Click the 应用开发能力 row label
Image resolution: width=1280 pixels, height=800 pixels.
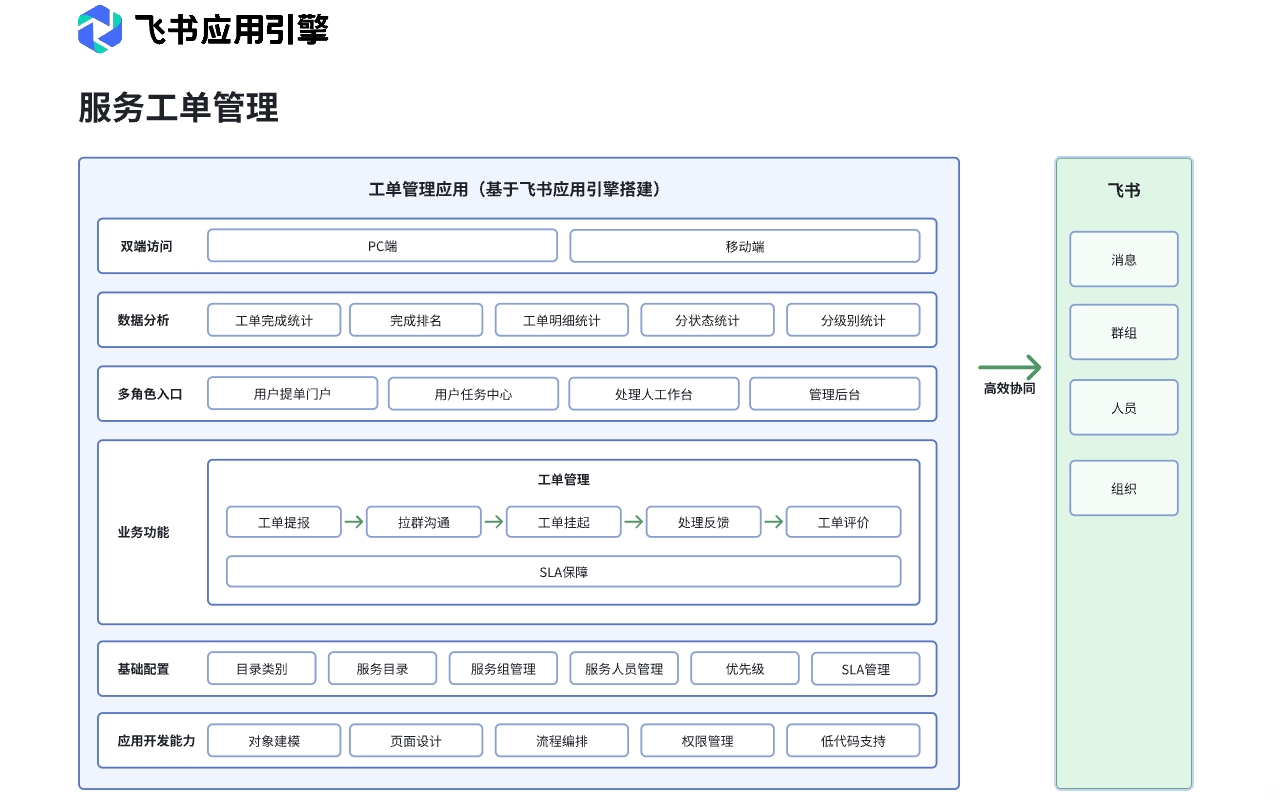[156, 741]
